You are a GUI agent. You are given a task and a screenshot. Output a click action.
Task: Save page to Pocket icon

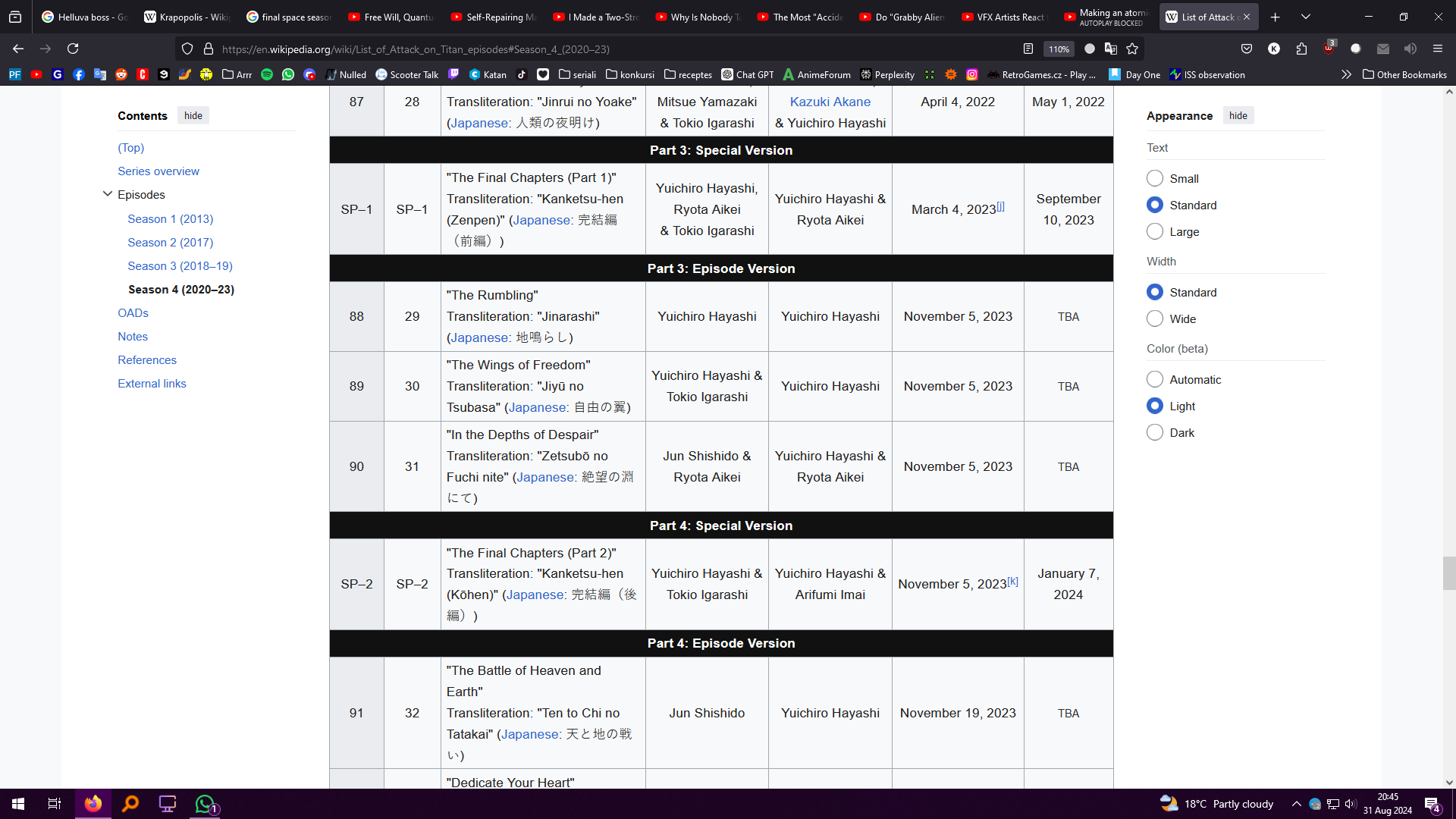(x=1247, y=49)
